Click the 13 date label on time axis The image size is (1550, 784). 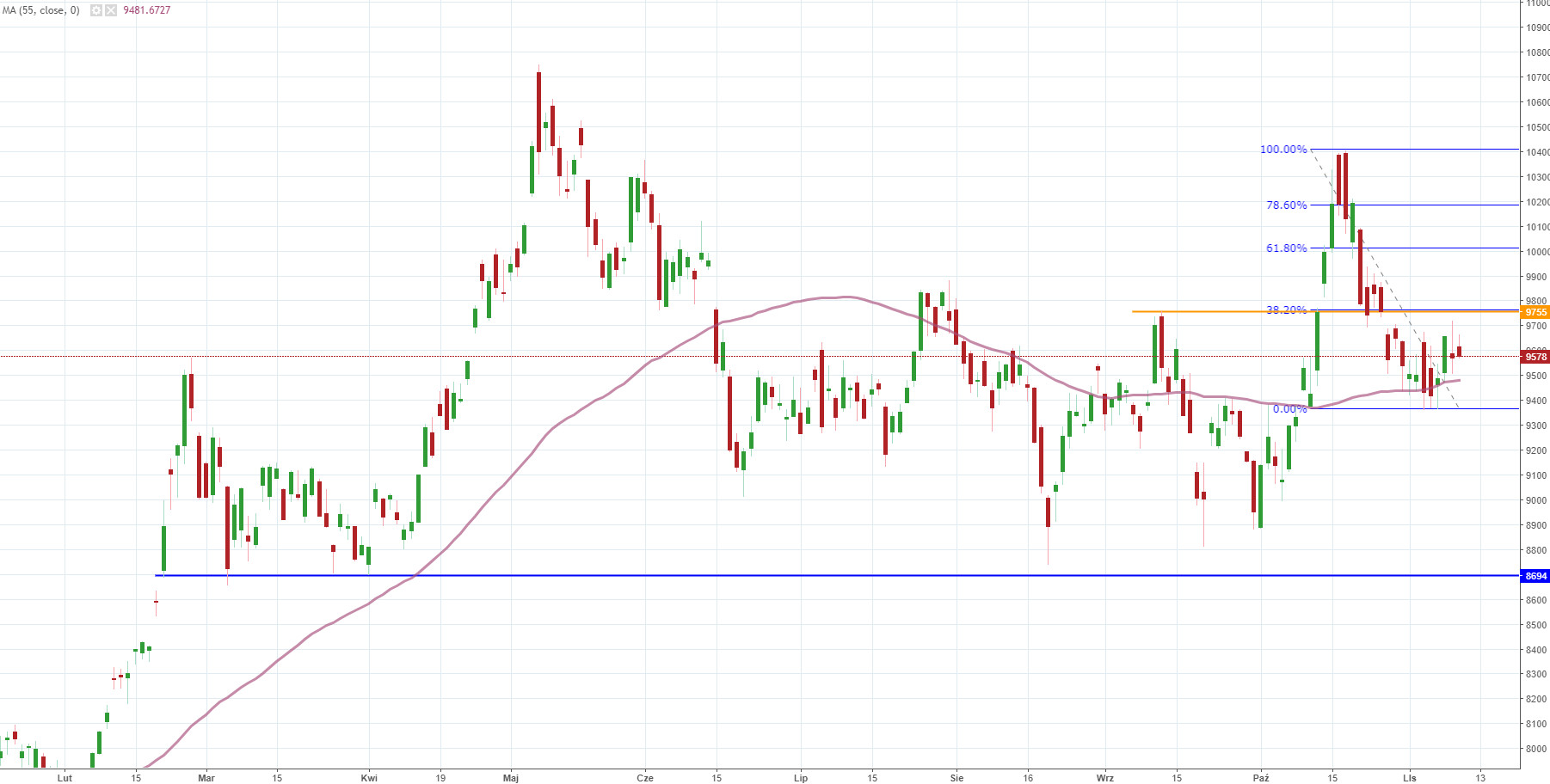[x=1479, y=778]
